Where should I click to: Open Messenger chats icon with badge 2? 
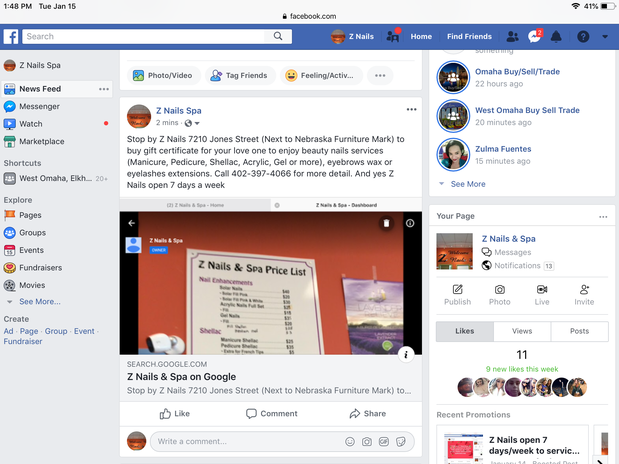[x=535, y=37]
